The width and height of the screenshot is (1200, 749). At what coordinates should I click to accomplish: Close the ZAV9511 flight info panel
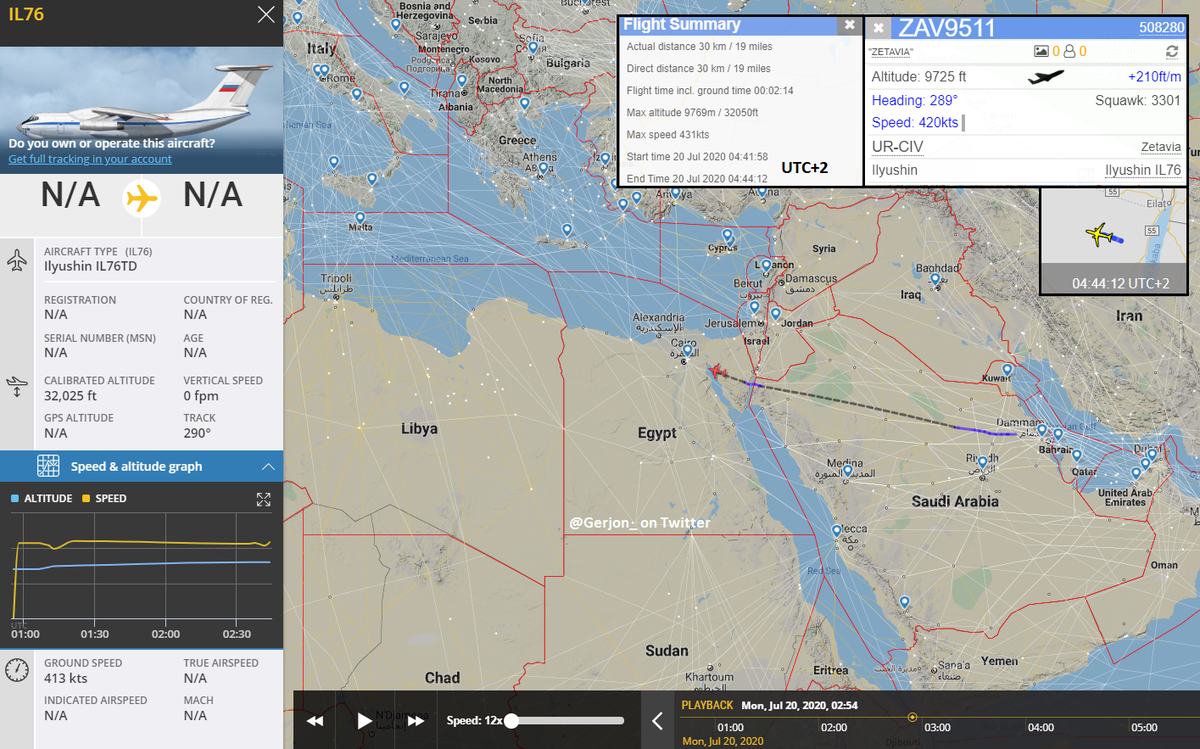coord(879,28)
